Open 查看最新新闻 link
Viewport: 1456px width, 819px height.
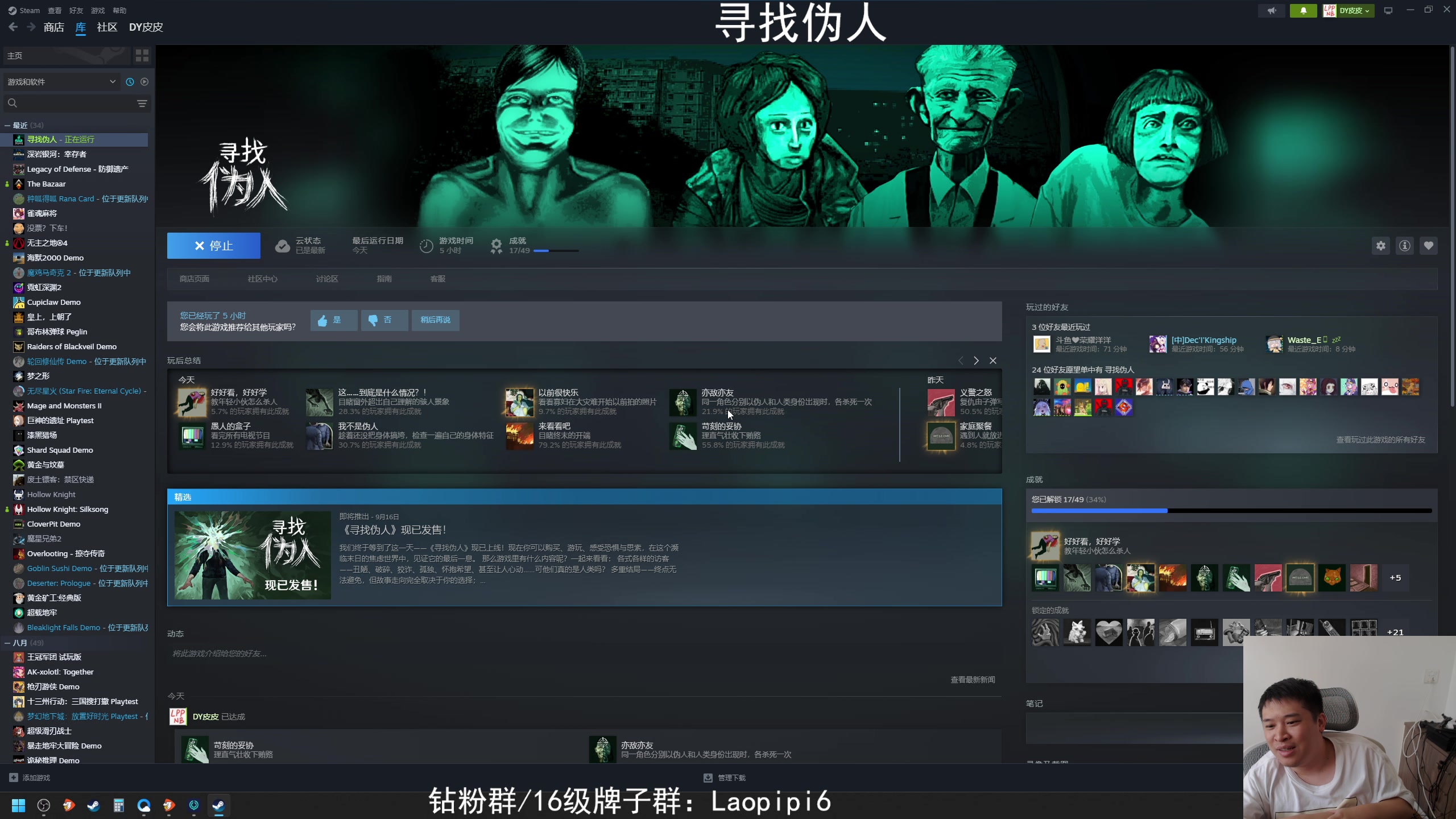[973, 680]
